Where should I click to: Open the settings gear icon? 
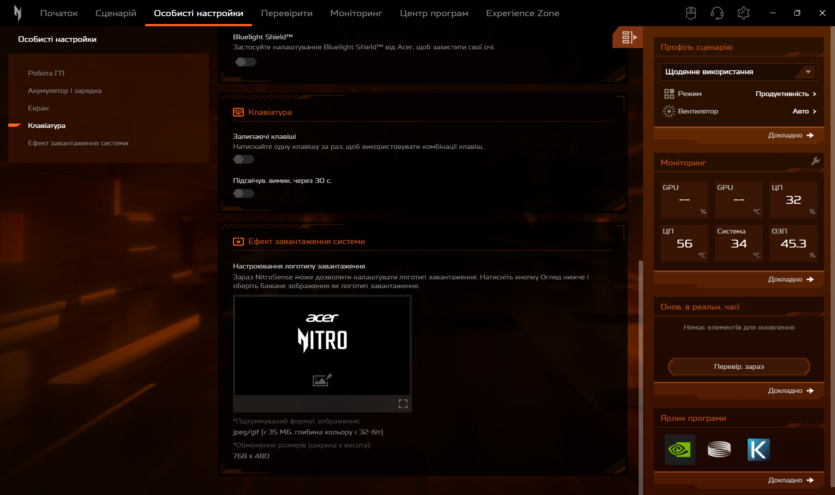pyautogui.click(x=743, y=13)
